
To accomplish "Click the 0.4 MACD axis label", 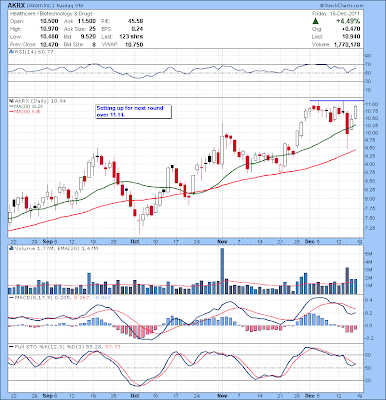I will pyautogui.click(x=369, y=300).
